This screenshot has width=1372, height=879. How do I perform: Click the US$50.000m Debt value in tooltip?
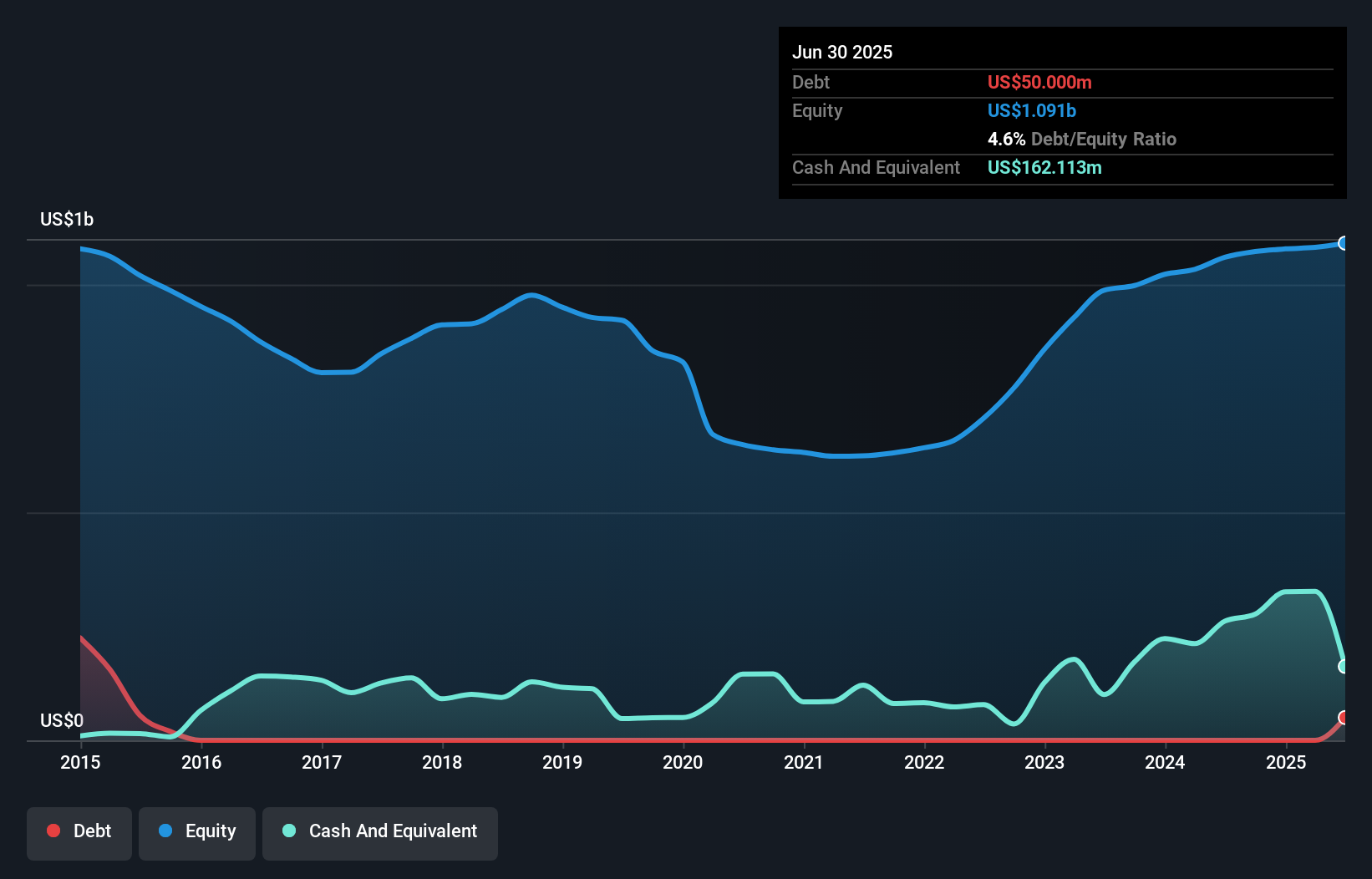1039,83
